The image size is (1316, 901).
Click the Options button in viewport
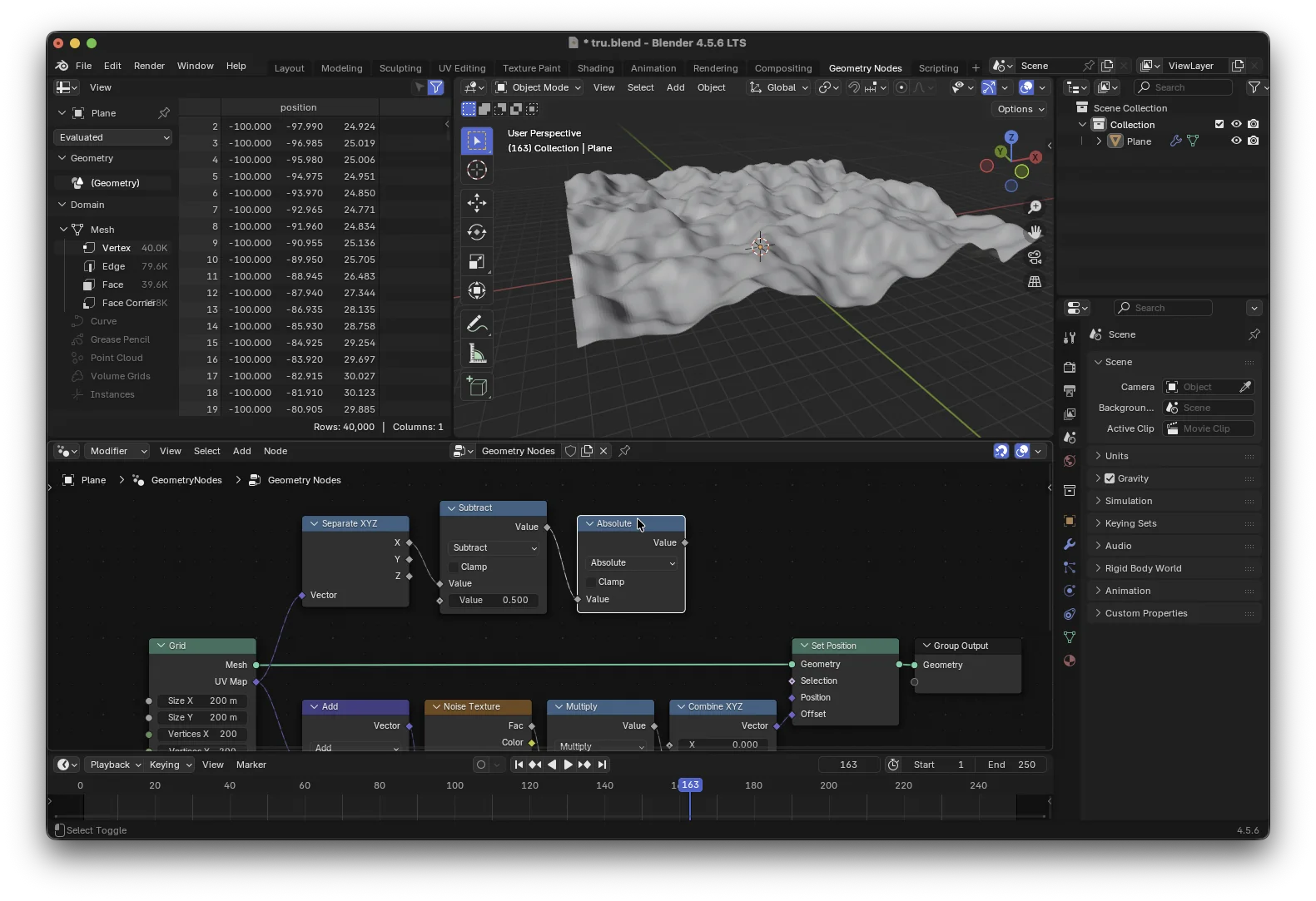pyautogui.click(x=1020, y=109)
